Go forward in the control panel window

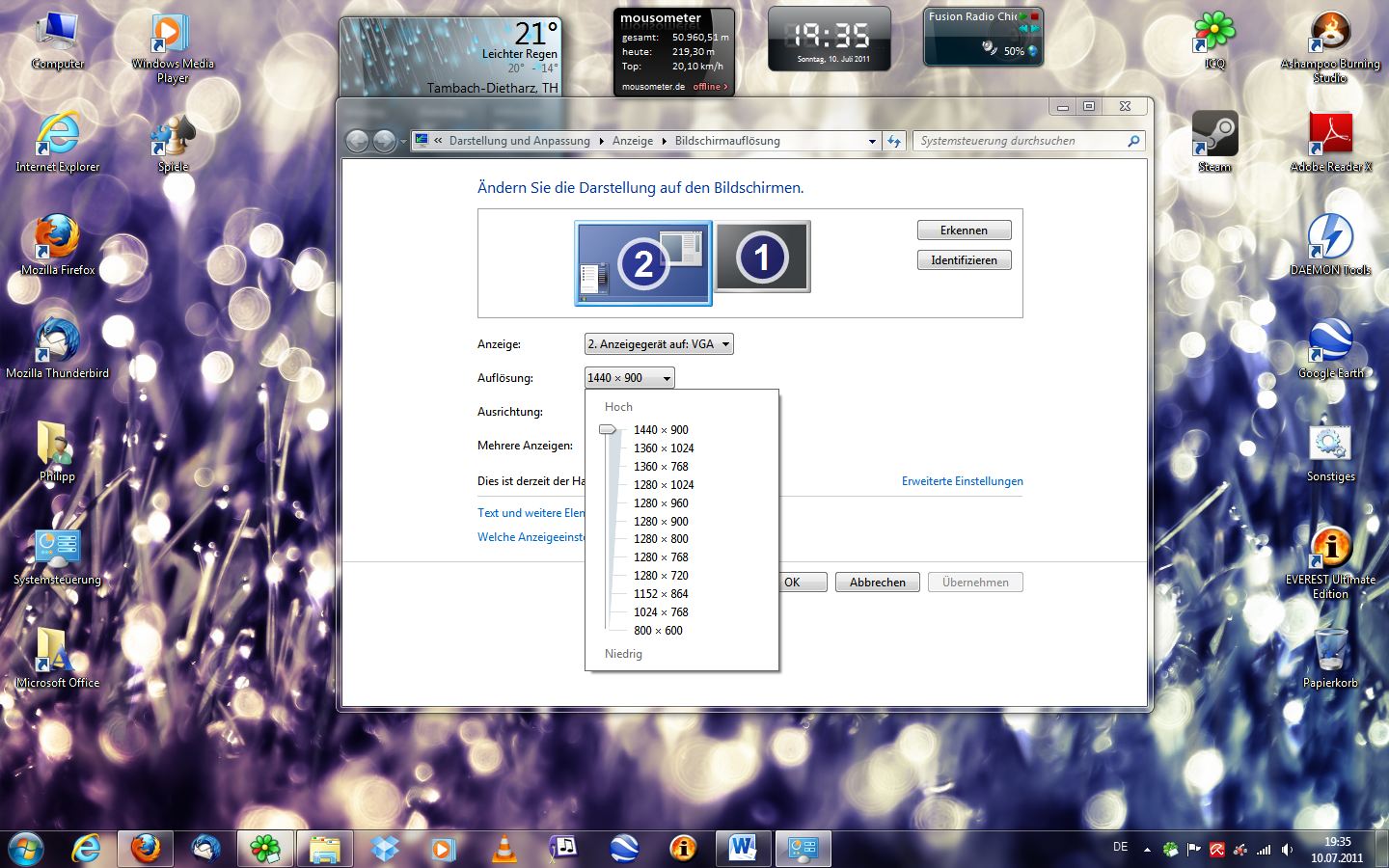(x=384, y=141)
